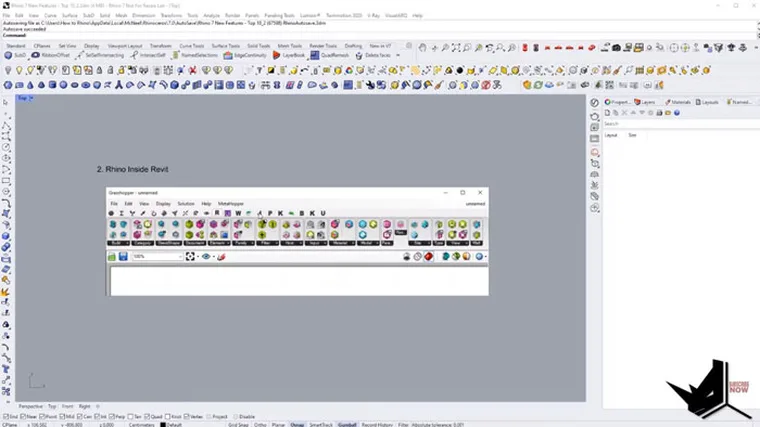Click the red X delete icon in toolbar
Image resolution: width=760 pixels, height=427 pixels.
pos(192,71)
